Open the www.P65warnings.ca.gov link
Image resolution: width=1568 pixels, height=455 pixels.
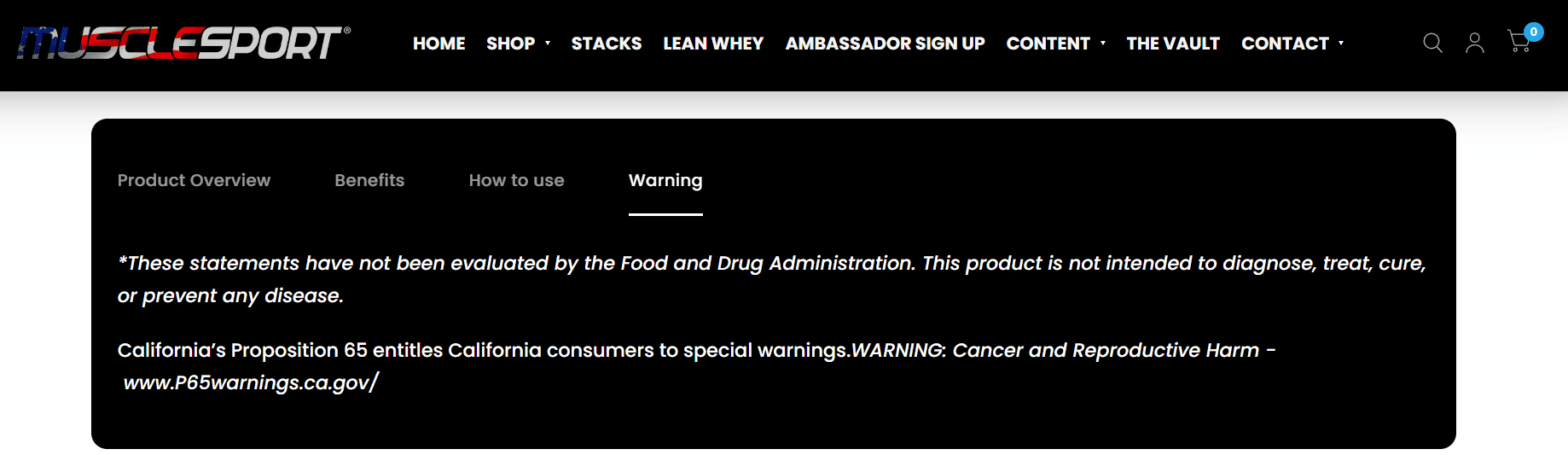pos(250,382)
